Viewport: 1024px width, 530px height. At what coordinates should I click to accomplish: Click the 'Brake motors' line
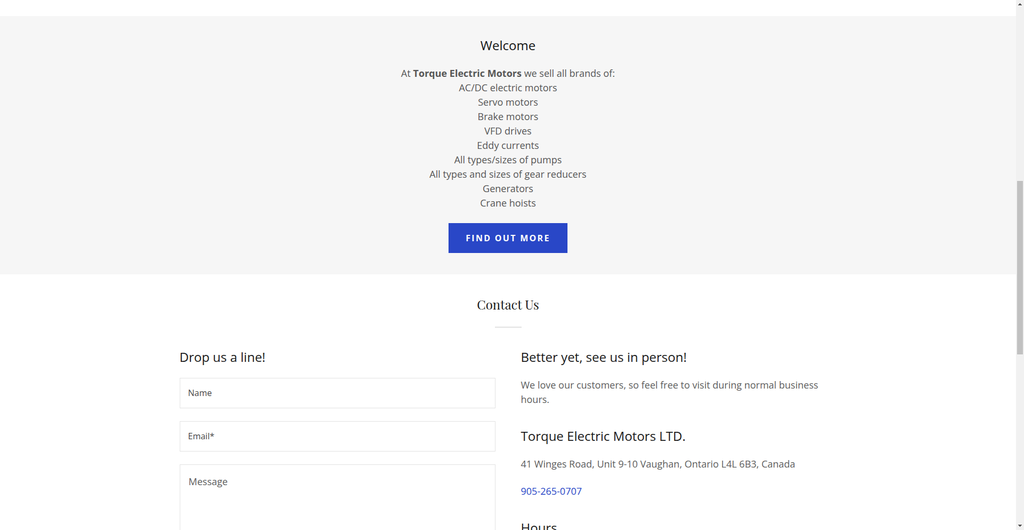coord(507,116)
